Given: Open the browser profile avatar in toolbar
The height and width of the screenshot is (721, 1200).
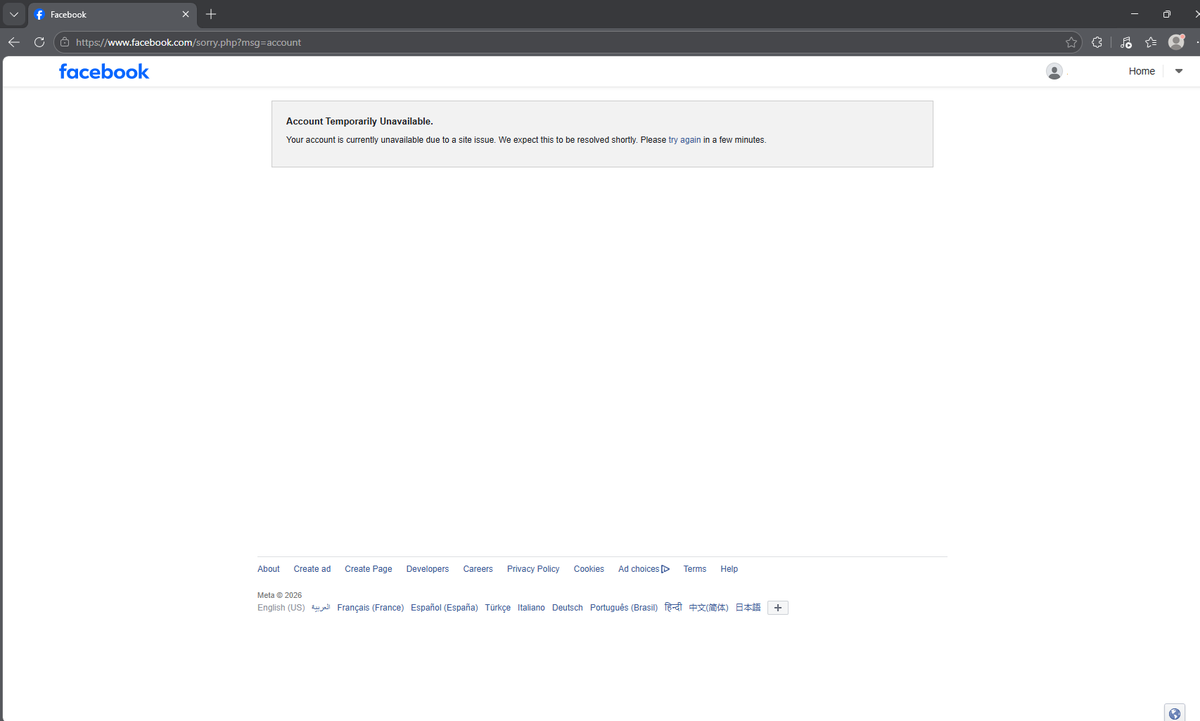Looking at the screenshot, I should [1176, 42].
